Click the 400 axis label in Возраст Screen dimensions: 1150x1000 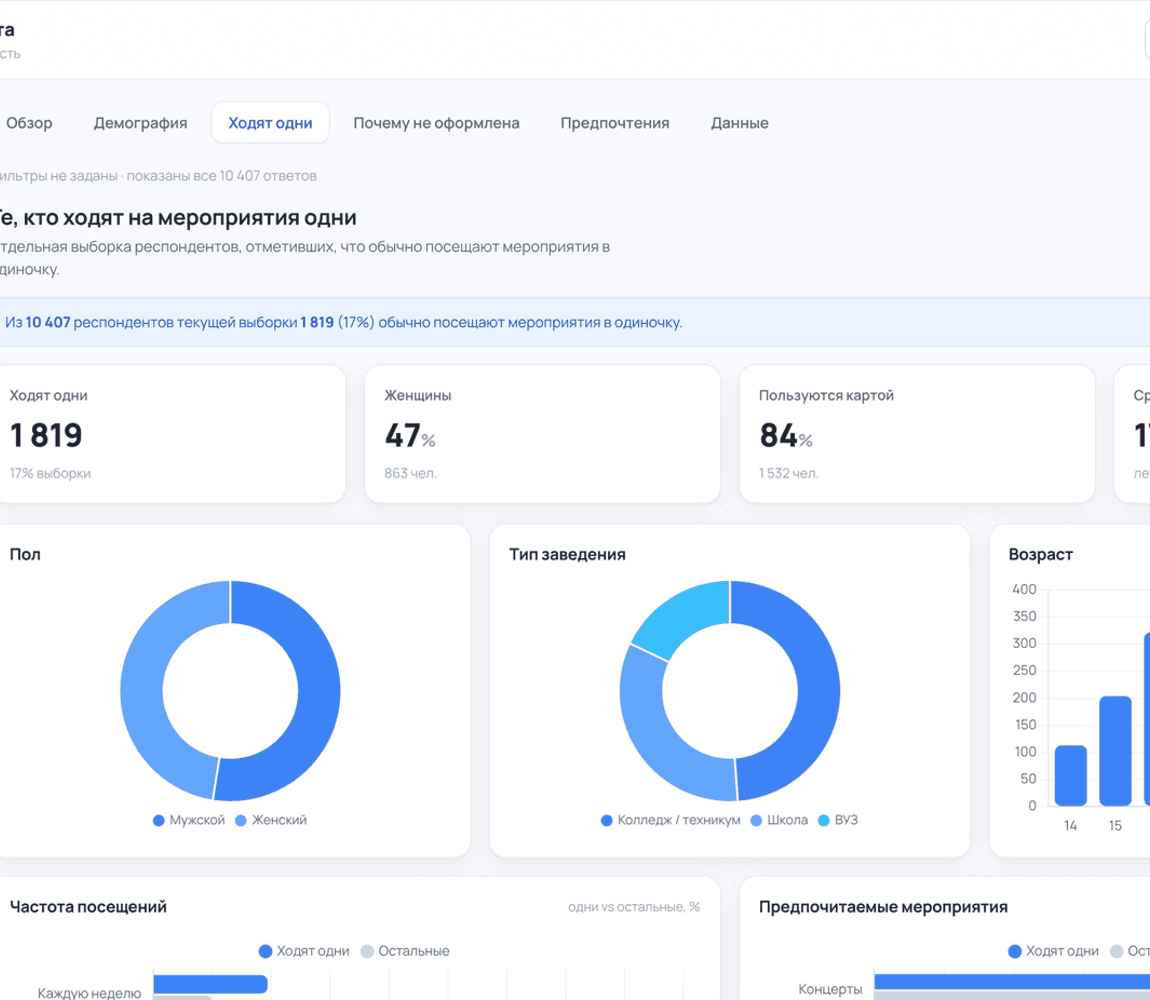(1024, 589)
